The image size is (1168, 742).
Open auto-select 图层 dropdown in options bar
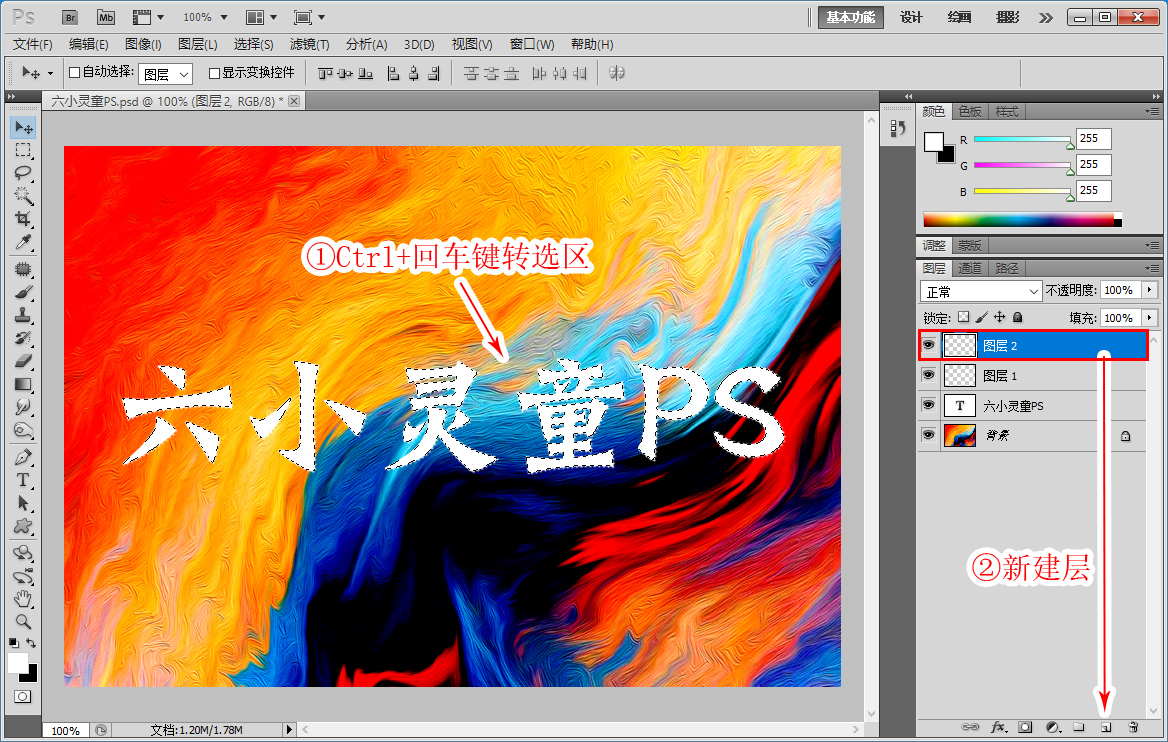click(165, 74)
